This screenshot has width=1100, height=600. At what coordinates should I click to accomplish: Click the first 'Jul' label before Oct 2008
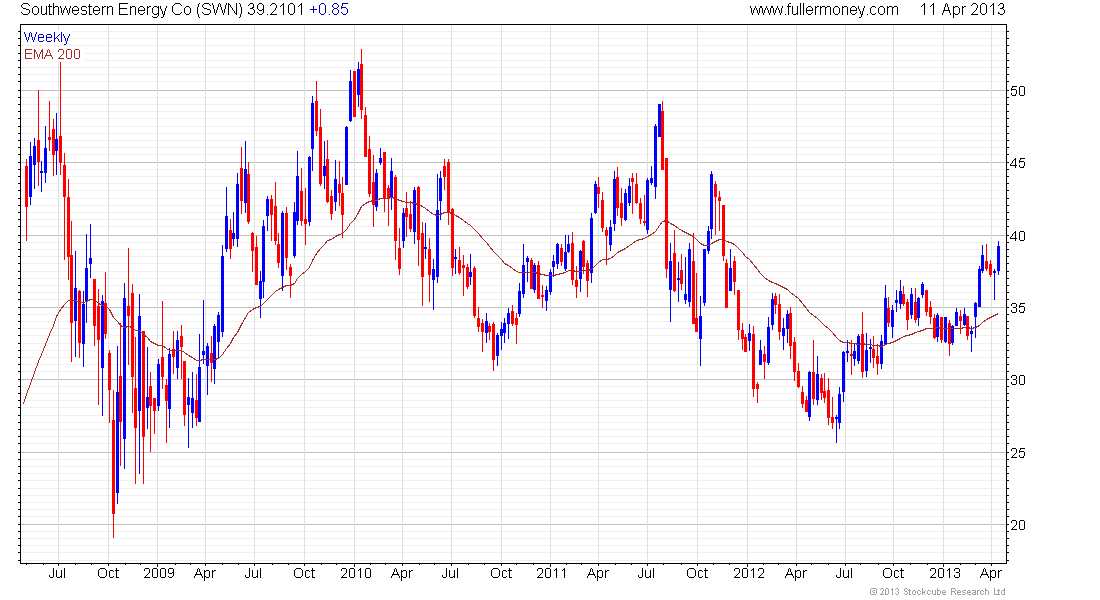[x=57, y=573]
